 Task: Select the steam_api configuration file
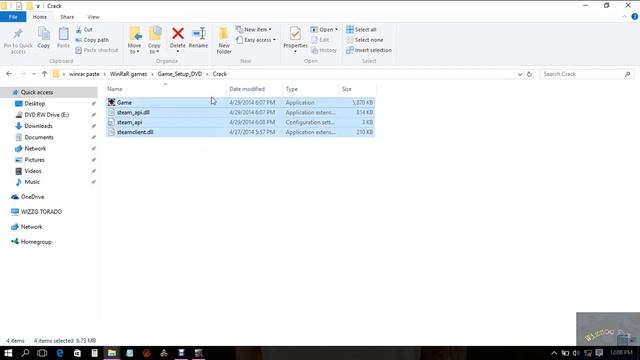(240, 122)
